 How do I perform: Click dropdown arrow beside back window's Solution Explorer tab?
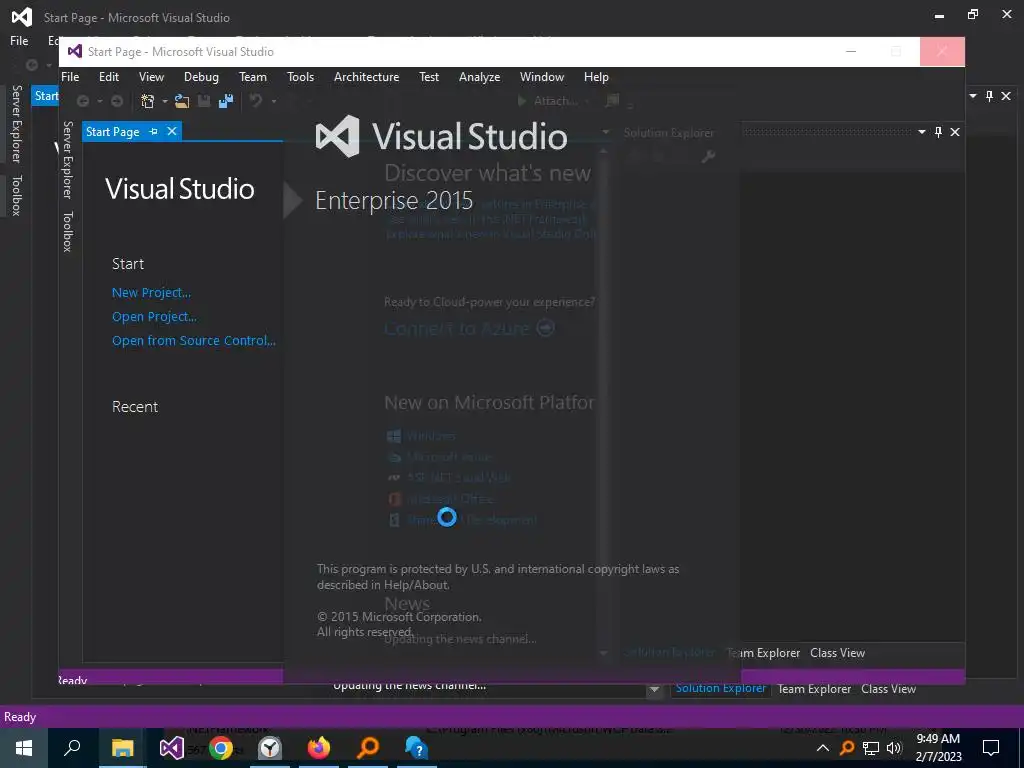coord(654,690)
